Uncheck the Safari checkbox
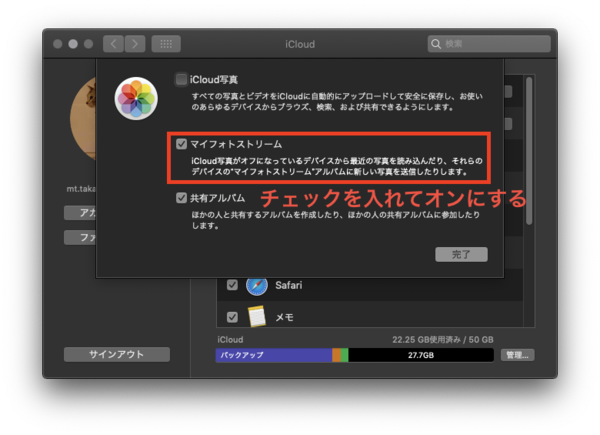Viewport: 600px width, 435px height. point(232,285)
